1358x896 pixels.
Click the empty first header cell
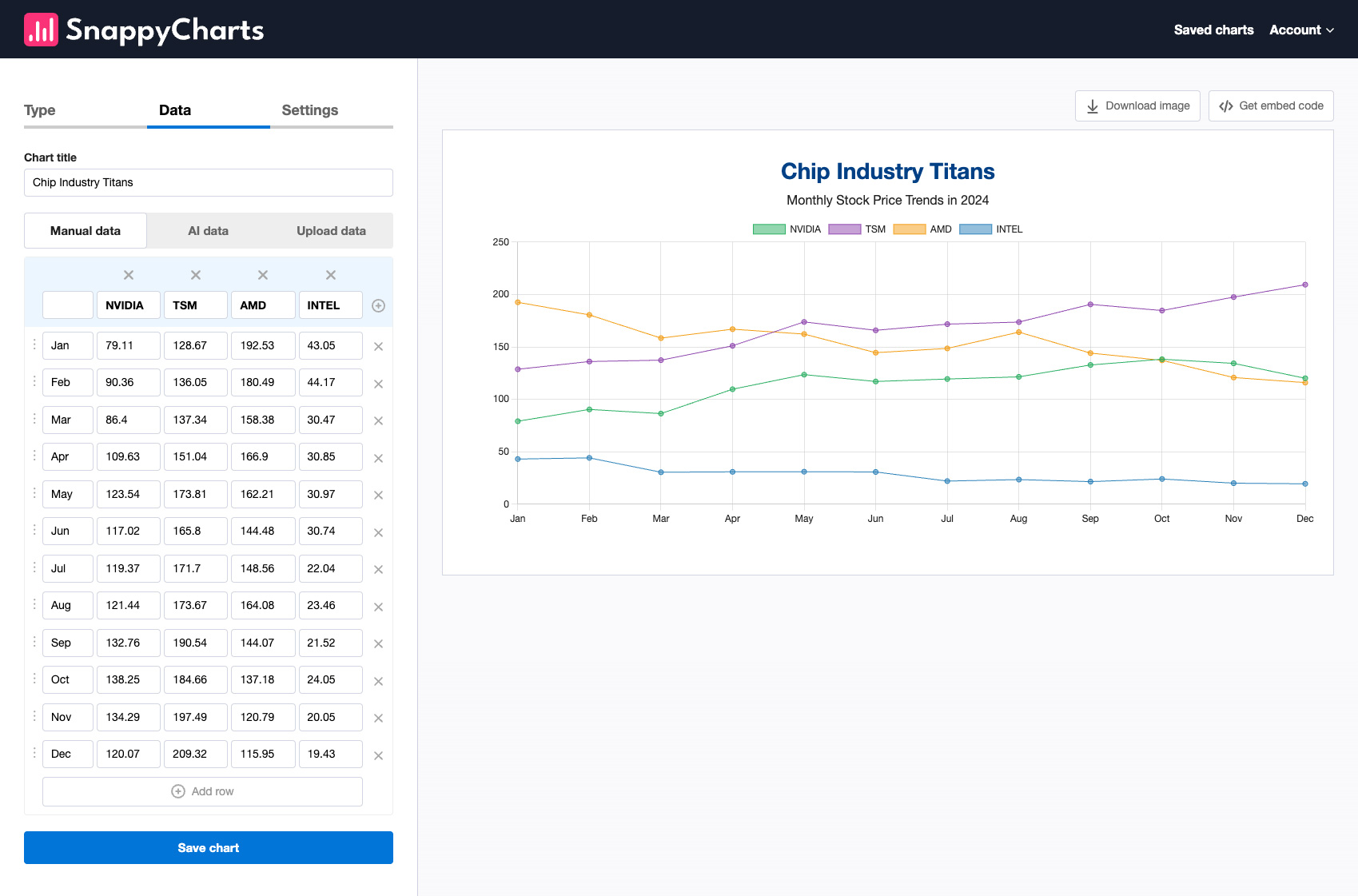pyautogui.click(x=68, y=305)
